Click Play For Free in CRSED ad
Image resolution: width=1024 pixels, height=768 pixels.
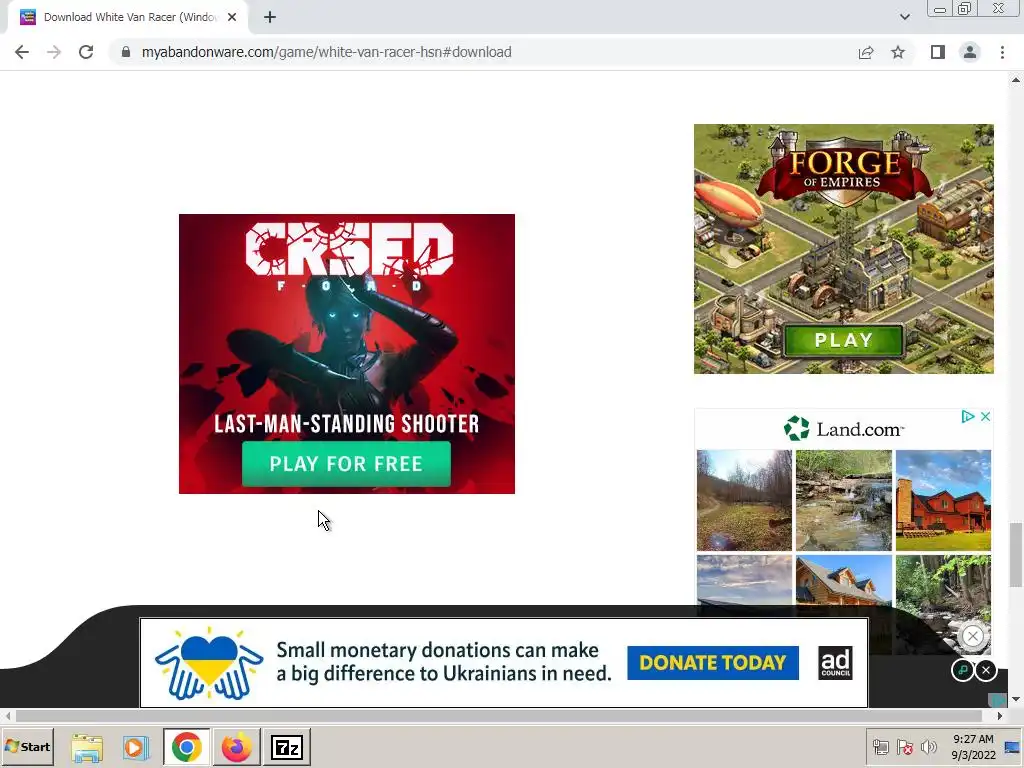click(x=346, y=464)
